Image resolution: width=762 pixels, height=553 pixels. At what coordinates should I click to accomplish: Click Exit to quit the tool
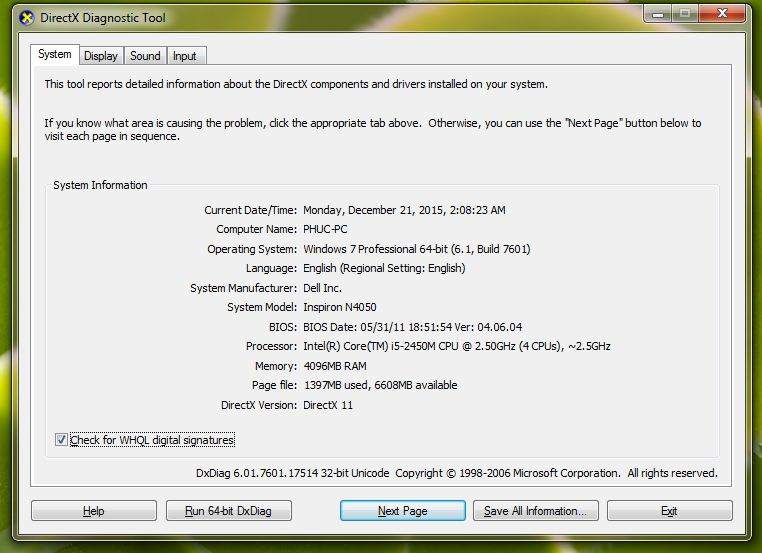669,511
